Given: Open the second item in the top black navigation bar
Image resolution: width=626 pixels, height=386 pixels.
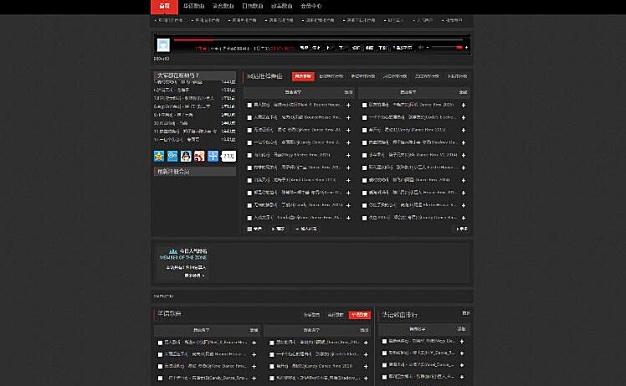Looking at the screenshot, I should pos(194,6).
